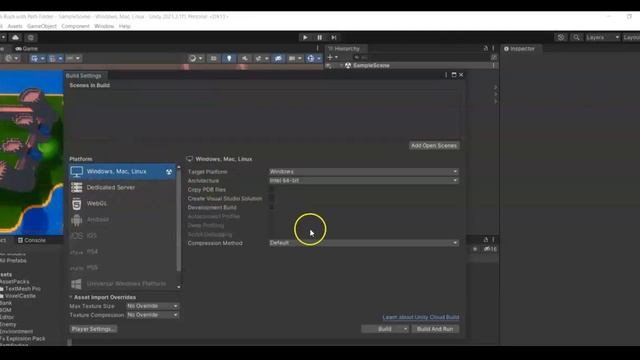This screenshot has width=640, height=360.
Task: Advance one frame with the Step button
Action: click(x=334, y=37)
